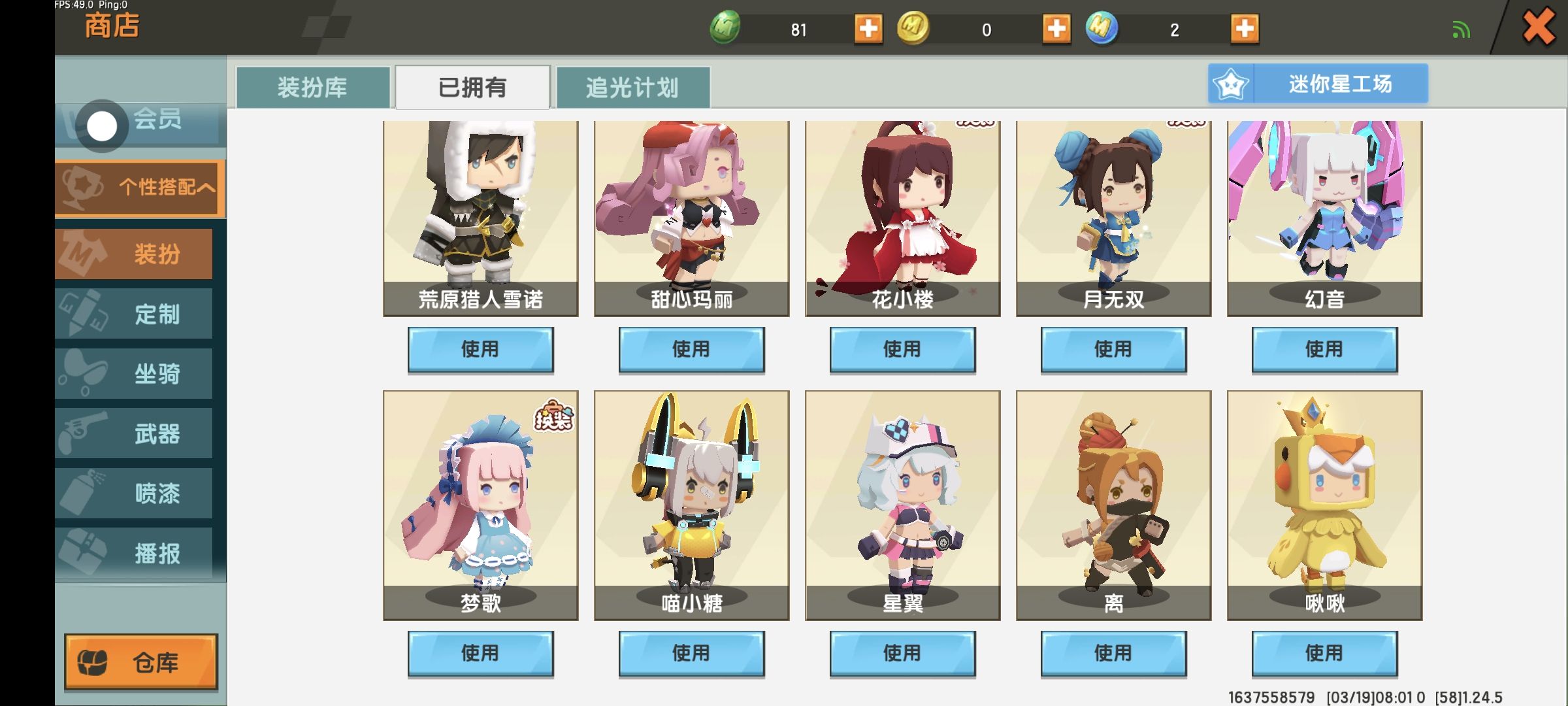Use the 啾啾 chick costume
The width and height of the screenshot is (1568, 706).
click(x=1325, y=654)
